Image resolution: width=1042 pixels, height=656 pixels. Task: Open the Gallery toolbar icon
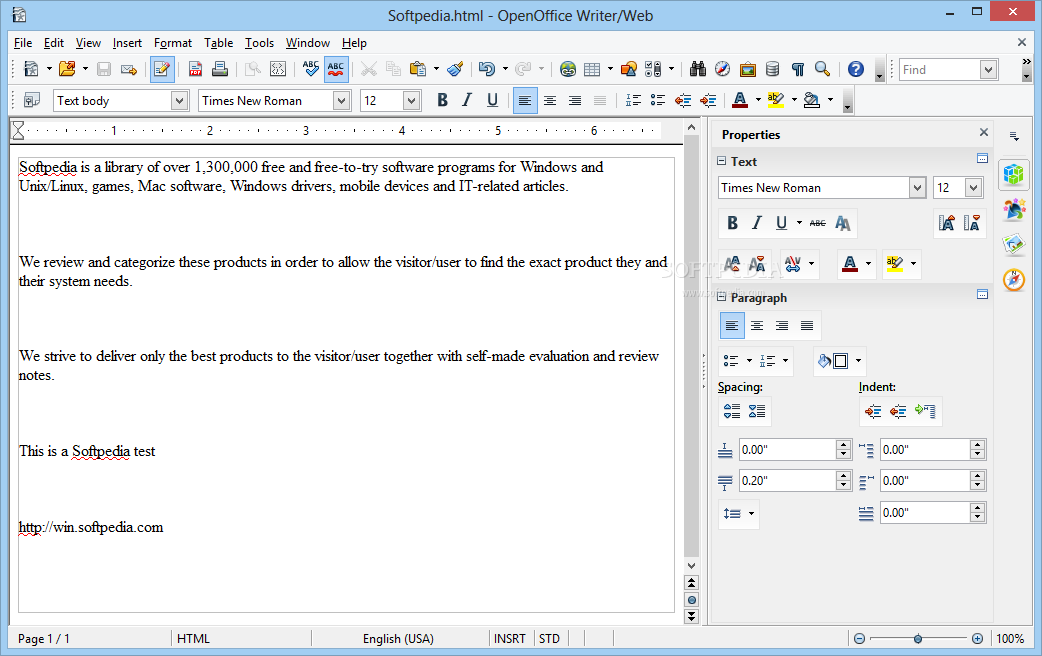click(748, 69)
